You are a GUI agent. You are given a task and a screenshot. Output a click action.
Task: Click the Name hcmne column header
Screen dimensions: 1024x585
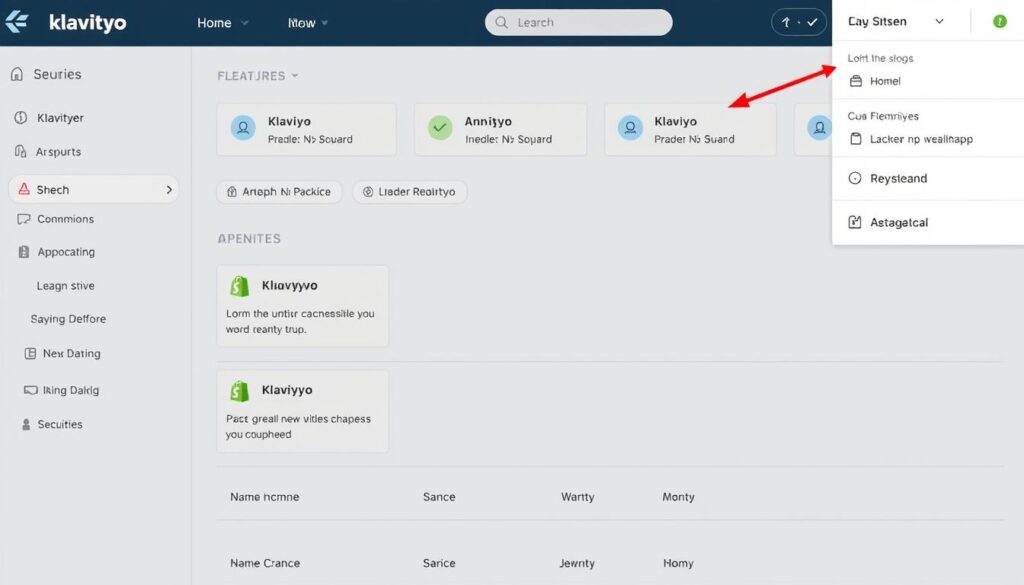(264, 497)
